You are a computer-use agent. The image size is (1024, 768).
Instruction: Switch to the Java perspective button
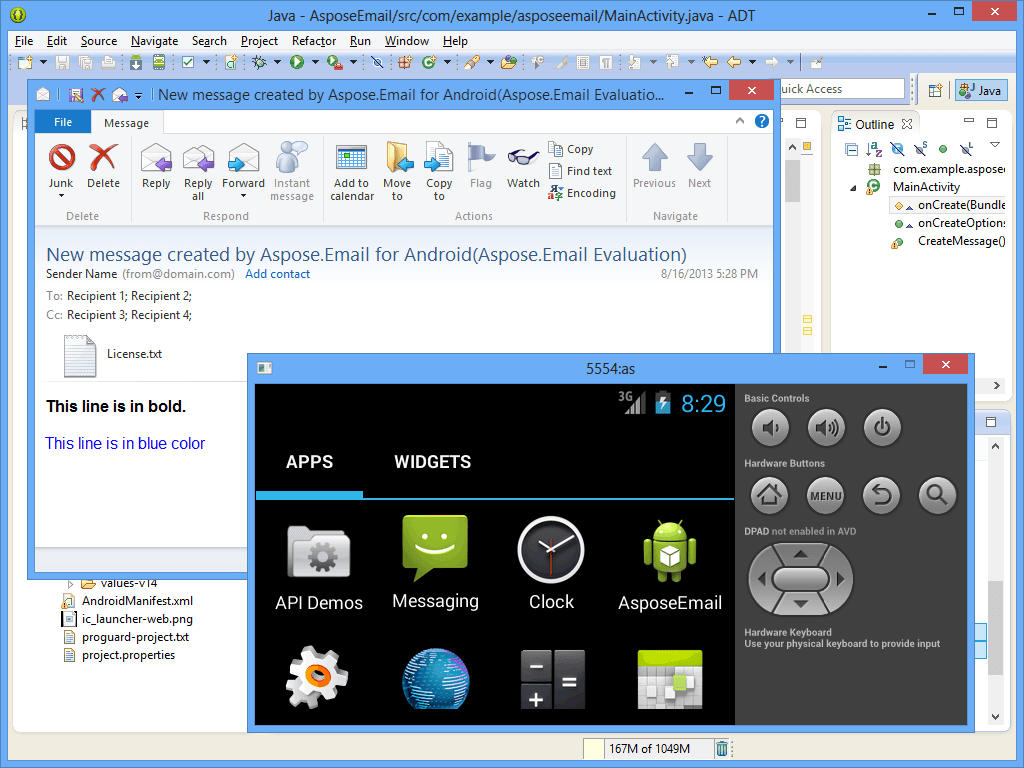[981, 90]
